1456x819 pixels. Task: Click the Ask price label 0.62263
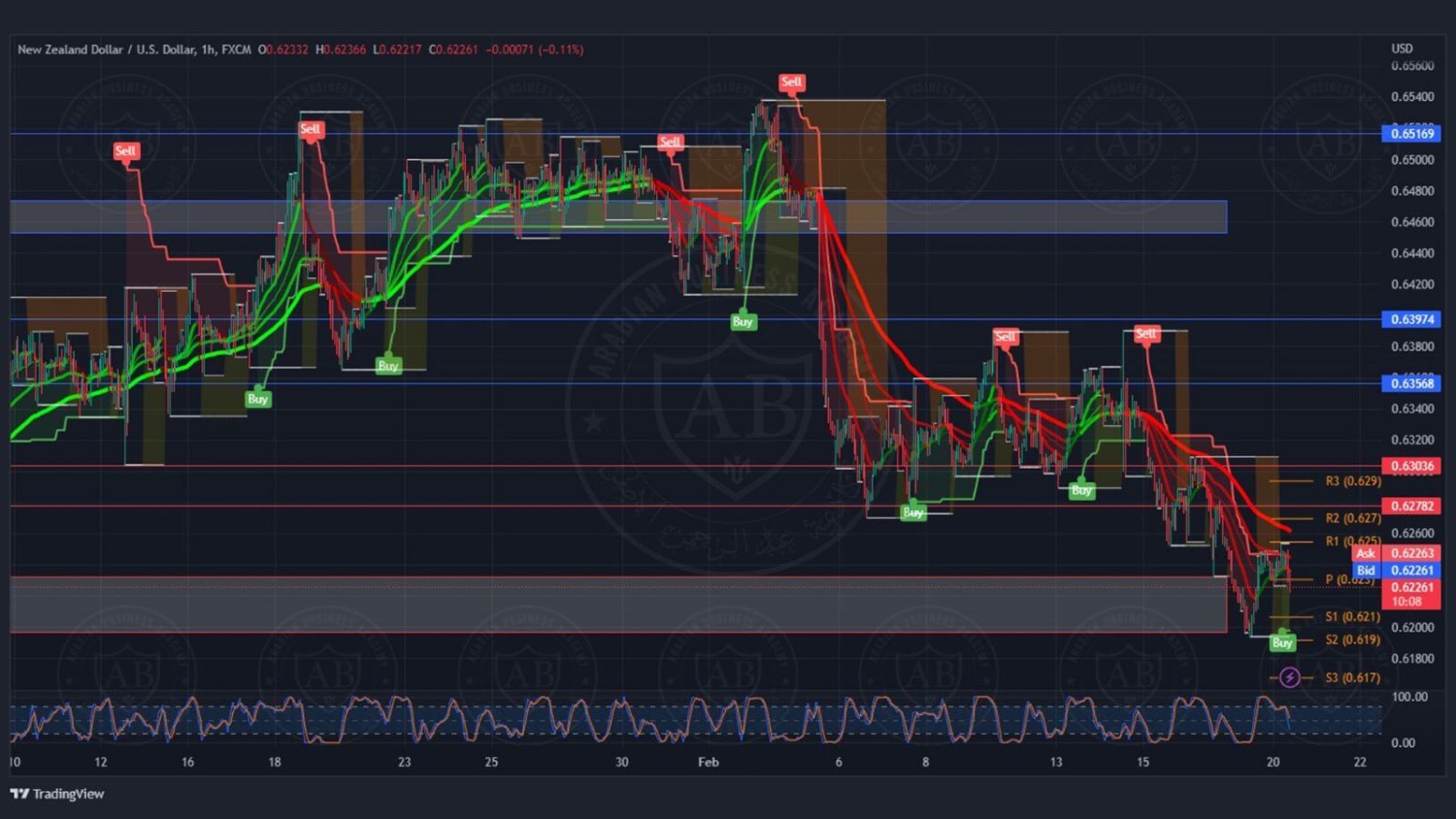coord(1396,553)
